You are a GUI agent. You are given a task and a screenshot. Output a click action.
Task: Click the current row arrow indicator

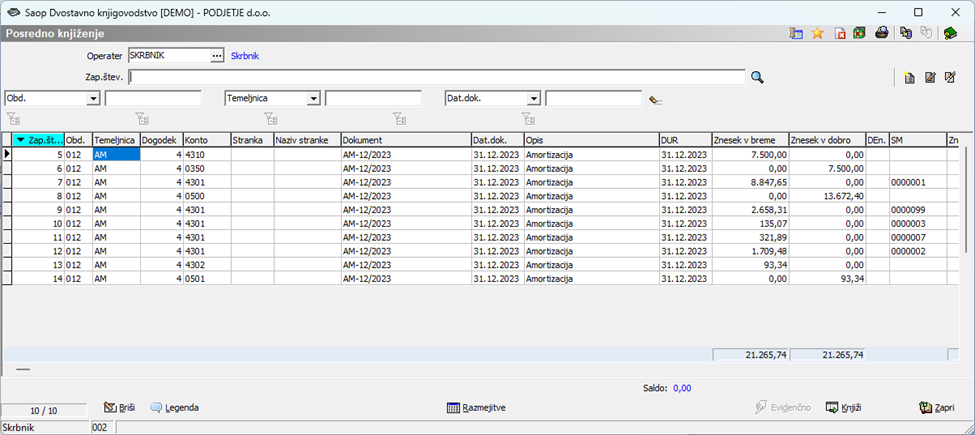[7, 154]
